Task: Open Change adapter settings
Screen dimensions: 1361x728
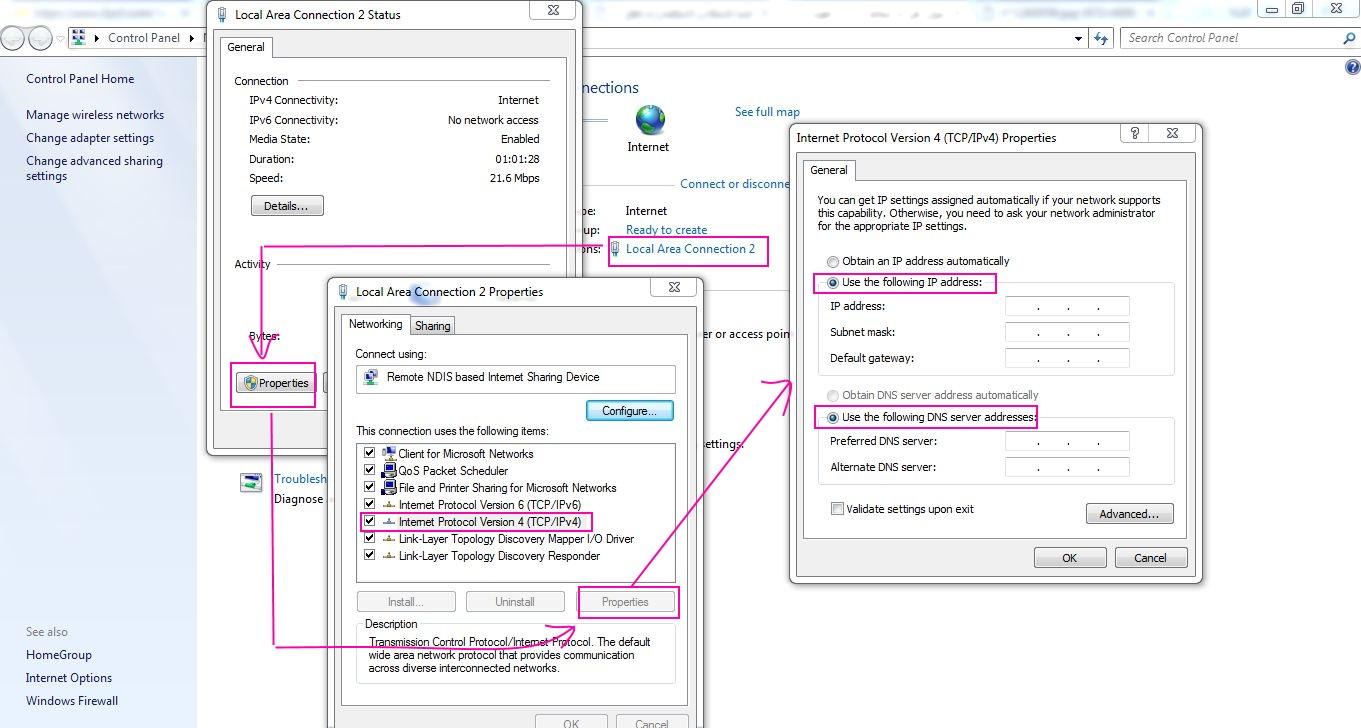Action: pos(90,138)
